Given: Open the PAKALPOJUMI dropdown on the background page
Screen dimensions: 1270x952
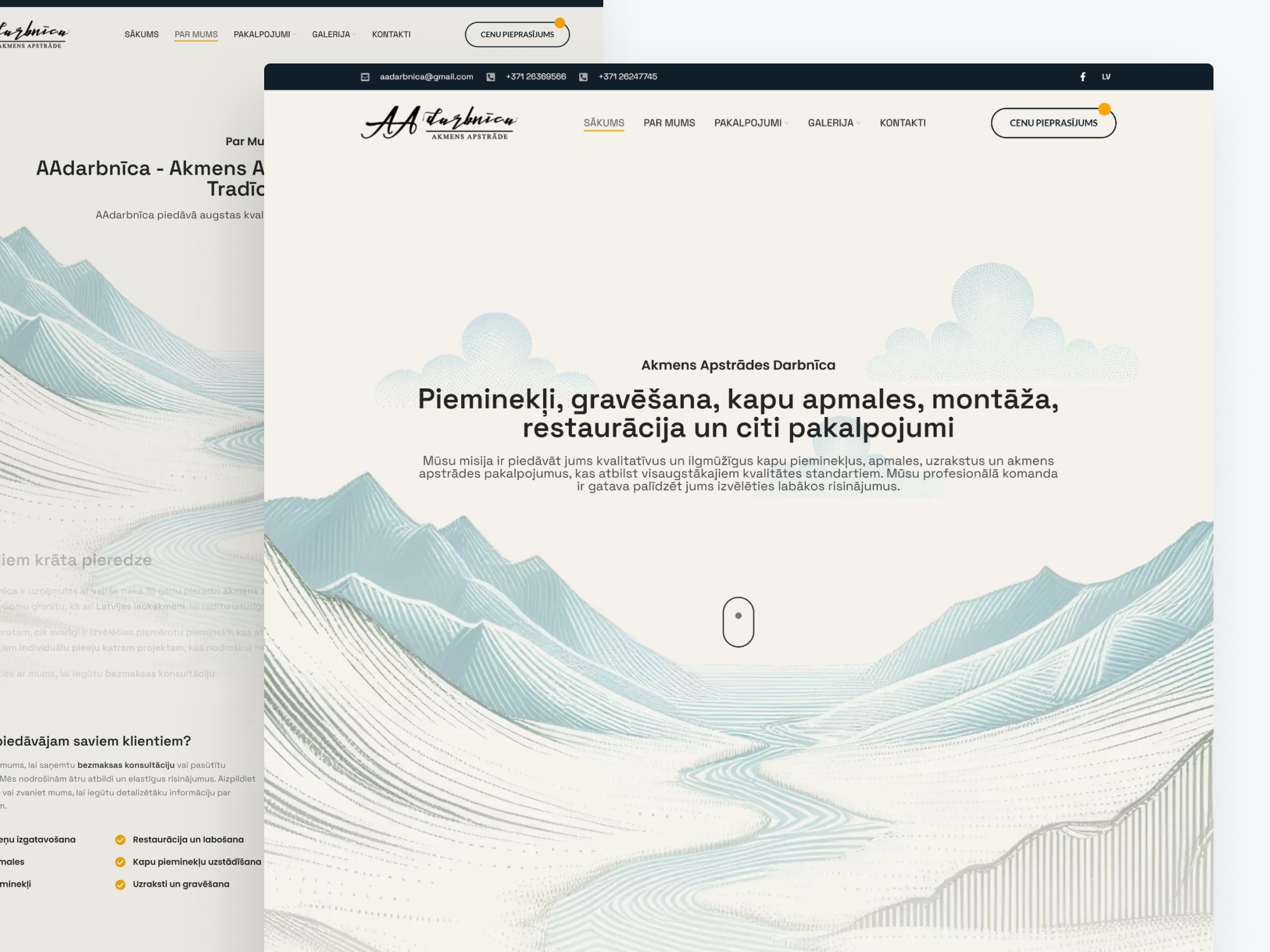Looking at the screenshot, I should (264, 34).
